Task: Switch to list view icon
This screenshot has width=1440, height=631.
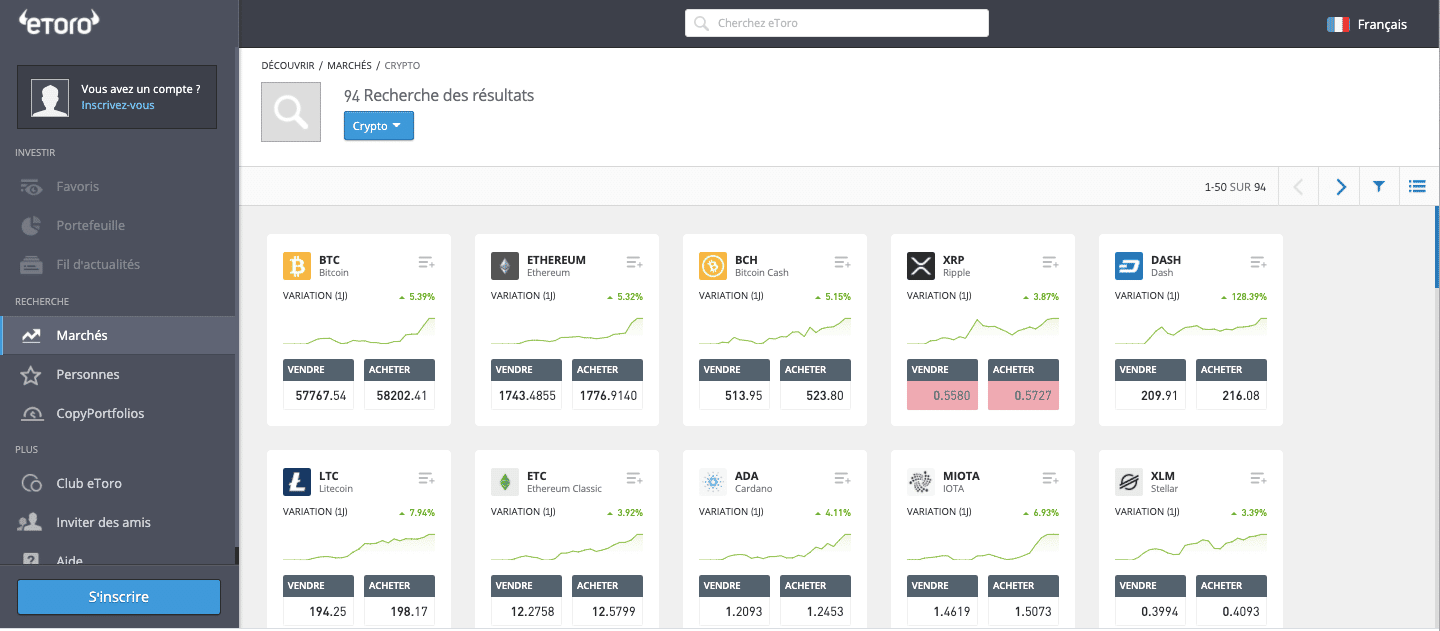Action: pyautogui.click(x=1417, y=187)
